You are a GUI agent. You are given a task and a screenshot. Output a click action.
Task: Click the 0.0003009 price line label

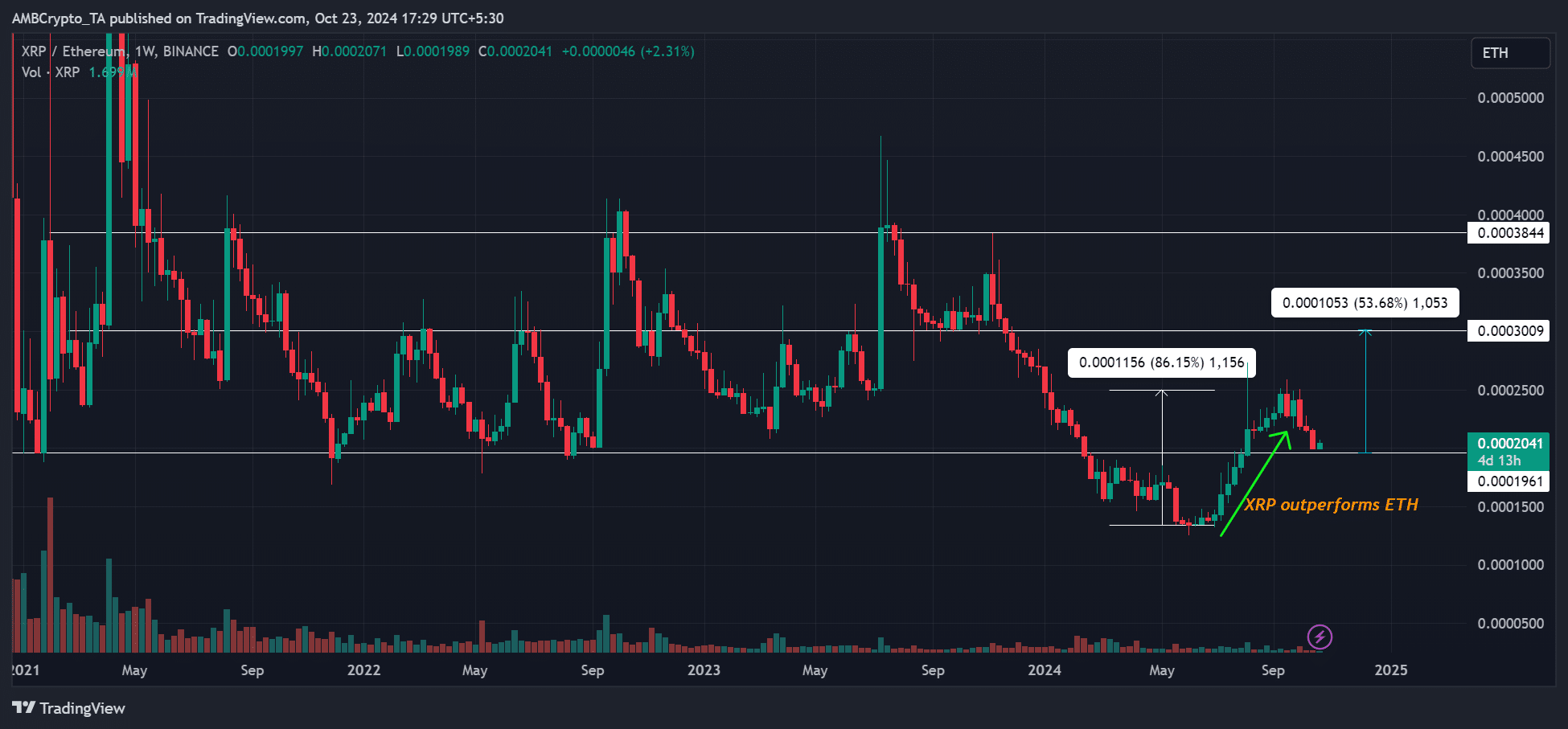[1509, 331]
